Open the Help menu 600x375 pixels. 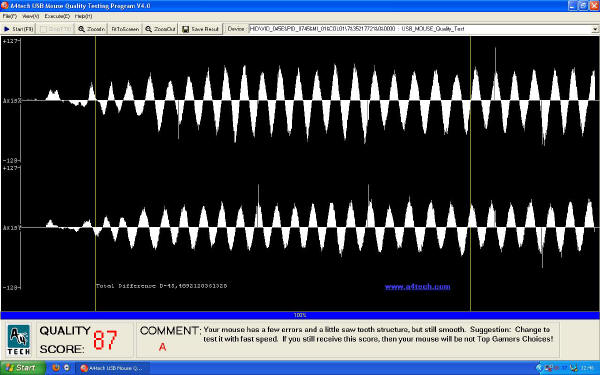click(x=83, y=16)
